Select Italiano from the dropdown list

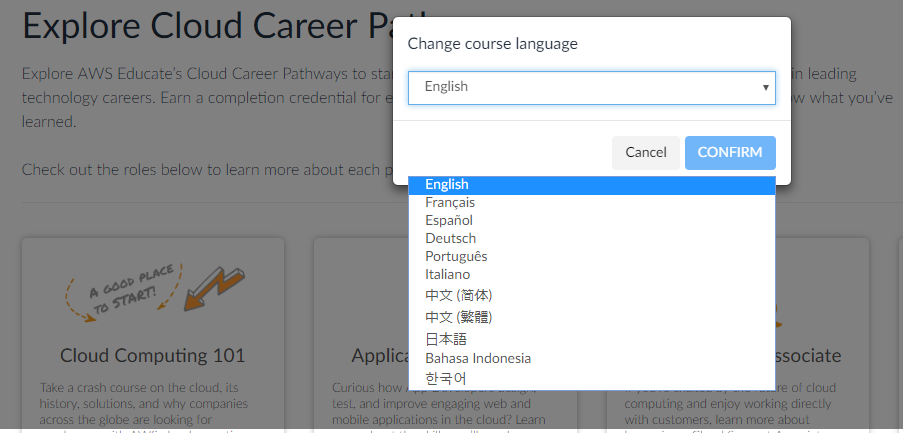tap(591, 274)
